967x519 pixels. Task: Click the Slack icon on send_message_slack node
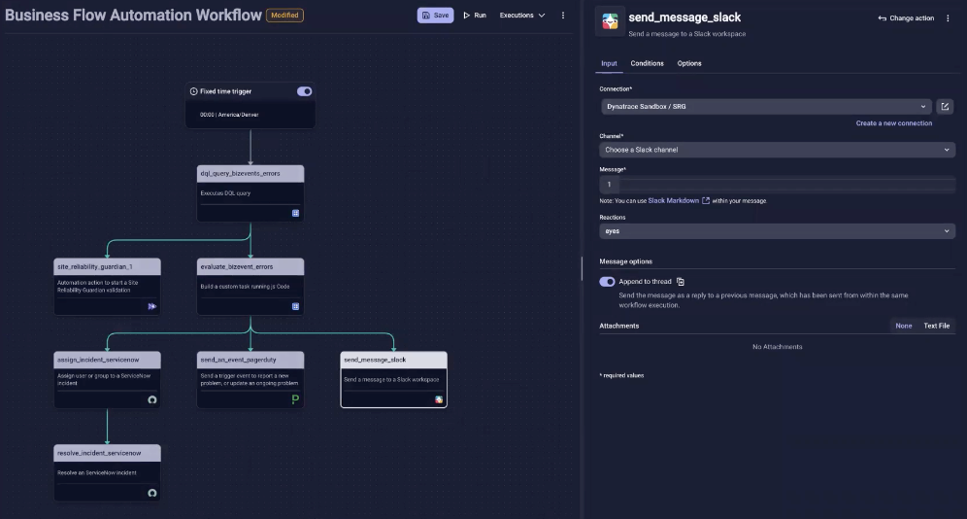[x=438, y=399]
